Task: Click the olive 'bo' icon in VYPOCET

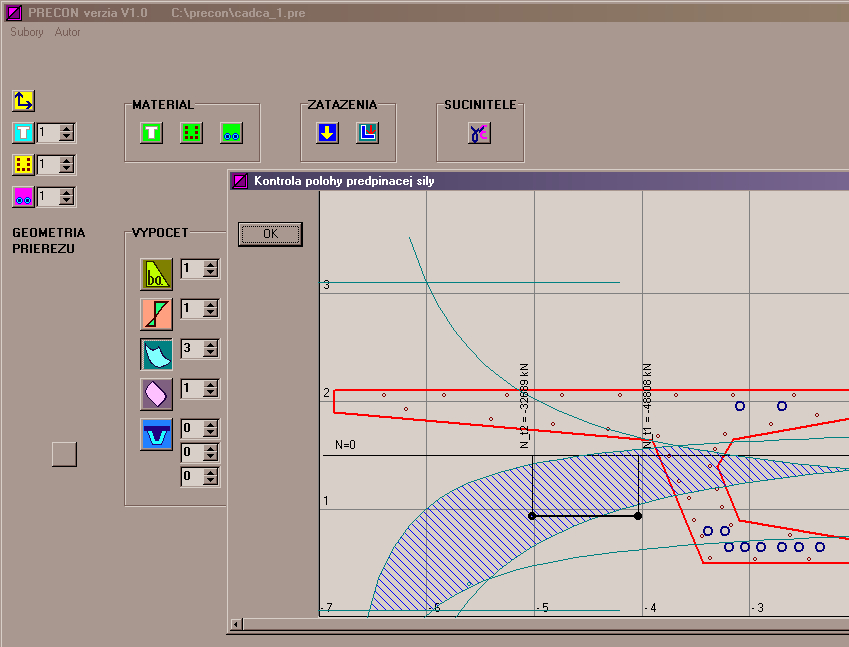Action: [156, 274]
